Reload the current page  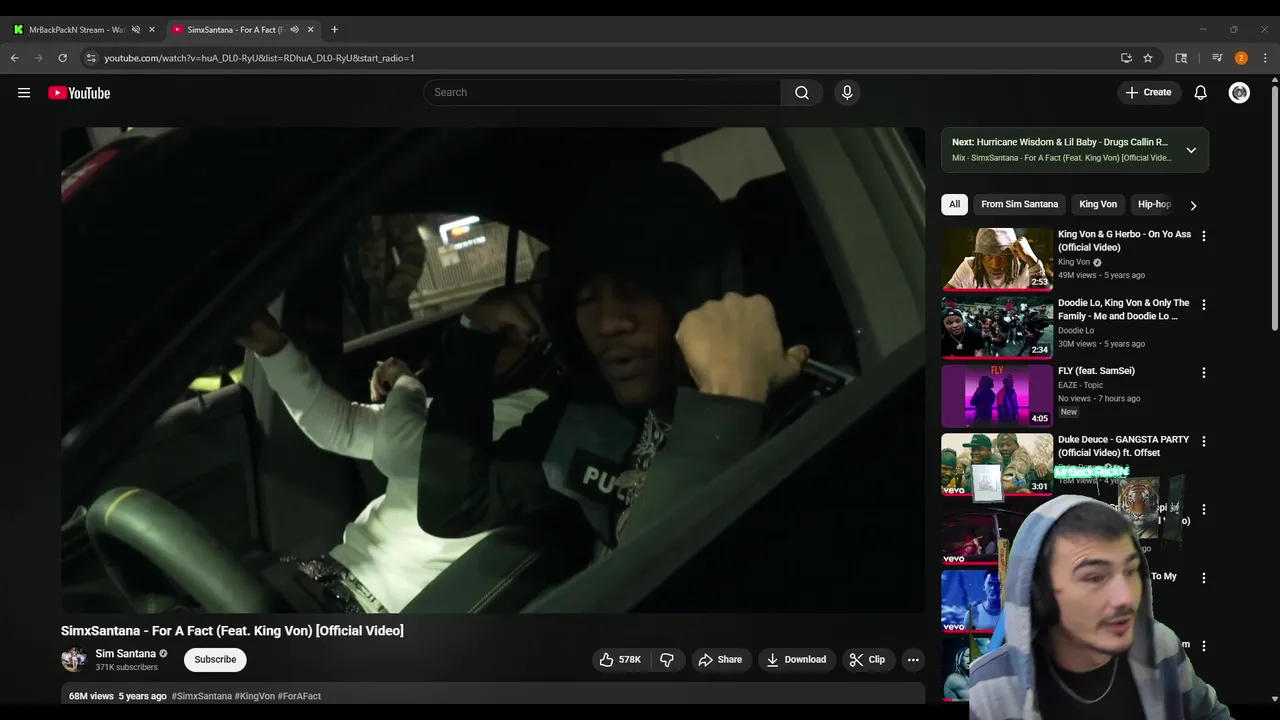62,58
